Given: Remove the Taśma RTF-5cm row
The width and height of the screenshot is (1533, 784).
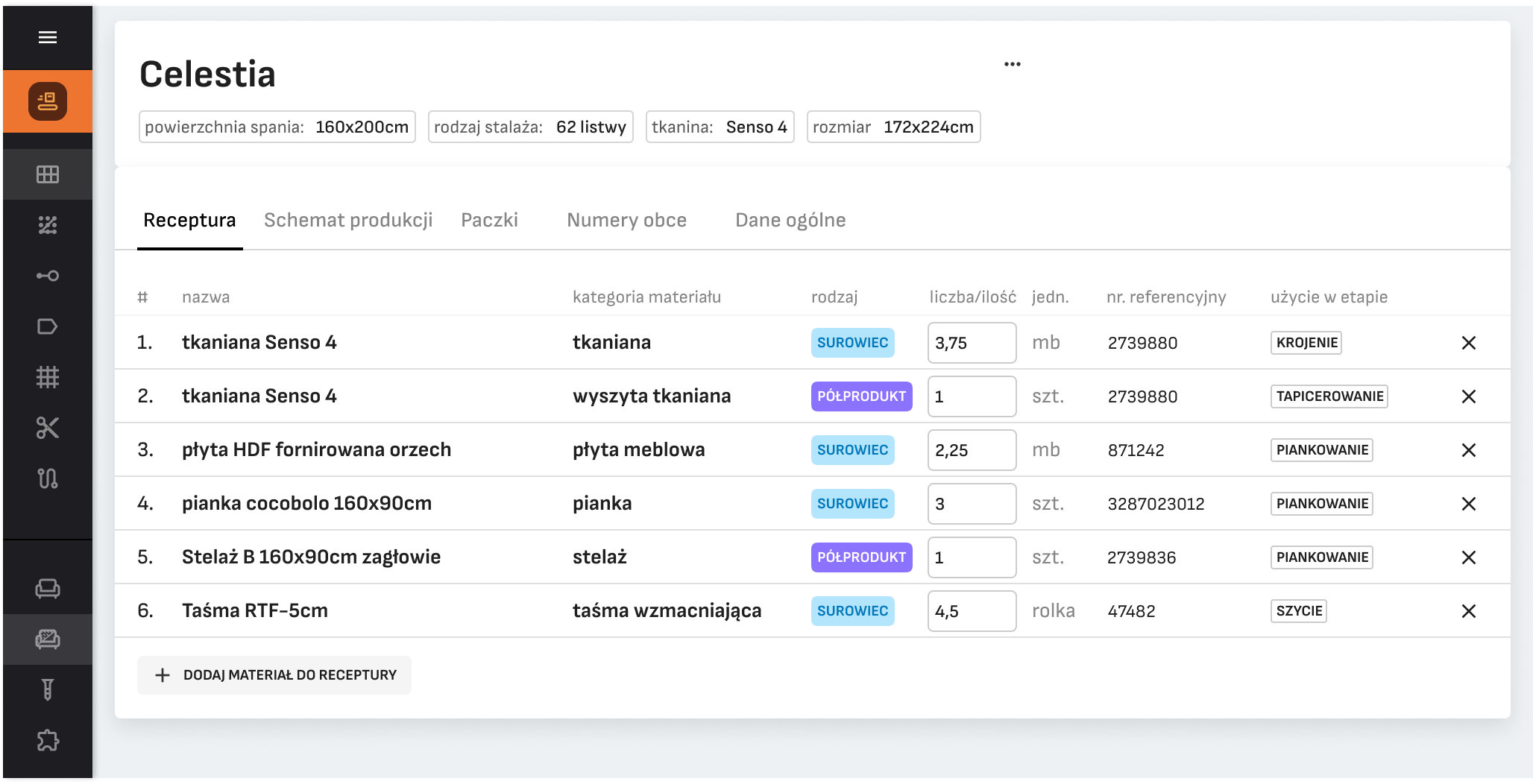Looking at the screenshot, I should coord(1469,611).
